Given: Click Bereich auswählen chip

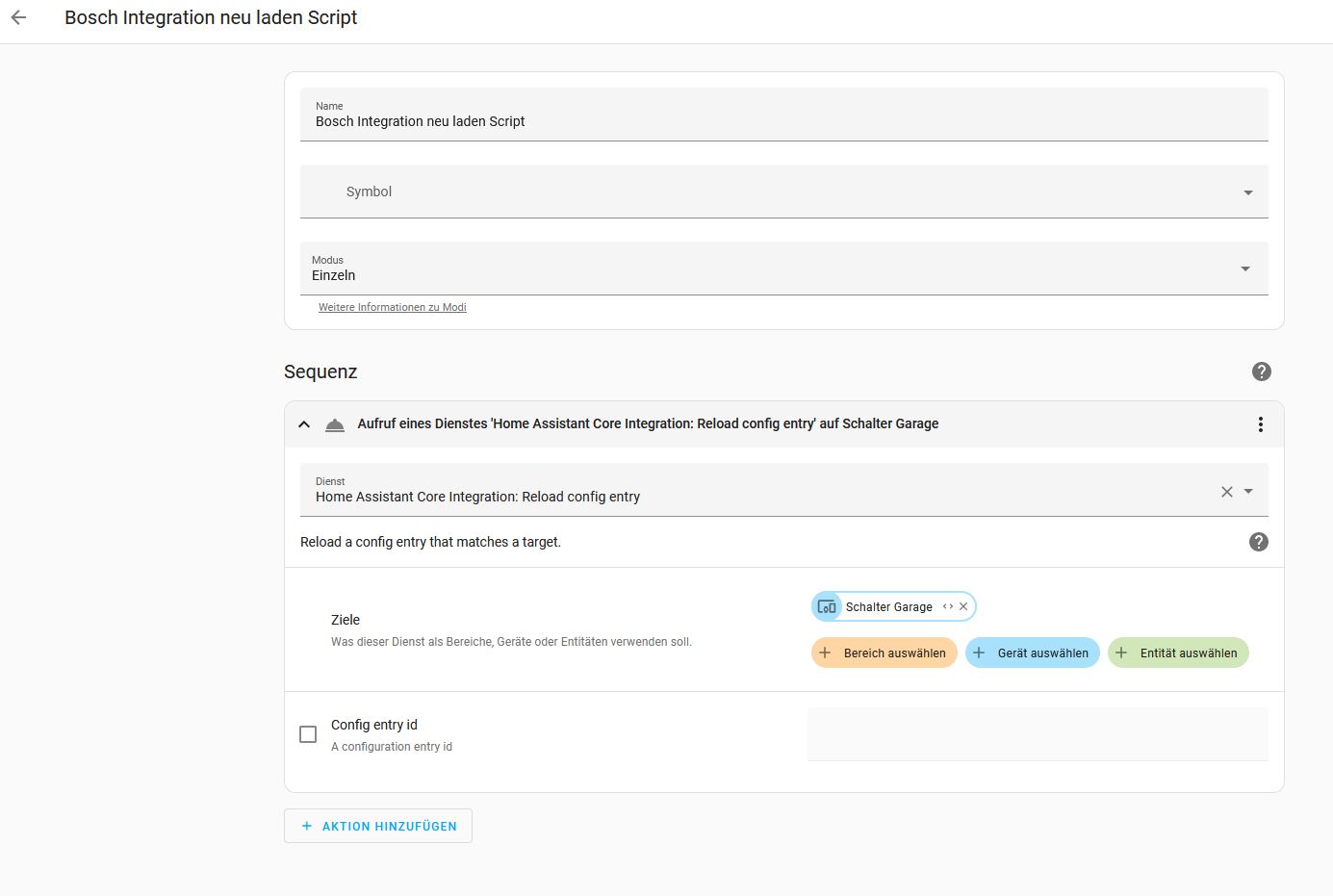Looking at the screenshot, I should (x=884, y=653).
